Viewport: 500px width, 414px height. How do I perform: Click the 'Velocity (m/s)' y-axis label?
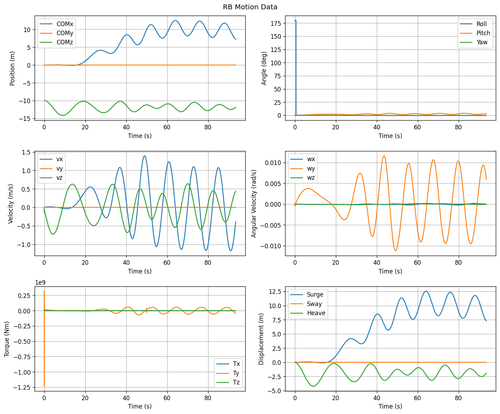point(10,203)
